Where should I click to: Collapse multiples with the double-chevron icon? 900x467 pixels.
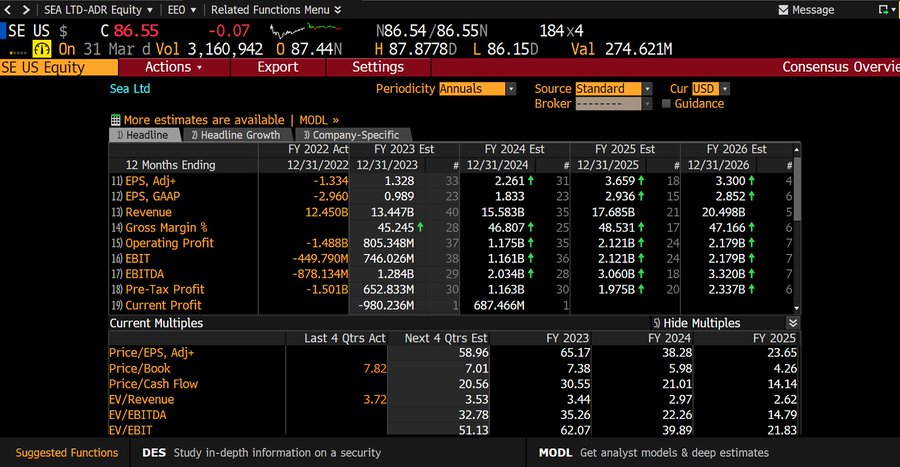(x=793, y=323)
